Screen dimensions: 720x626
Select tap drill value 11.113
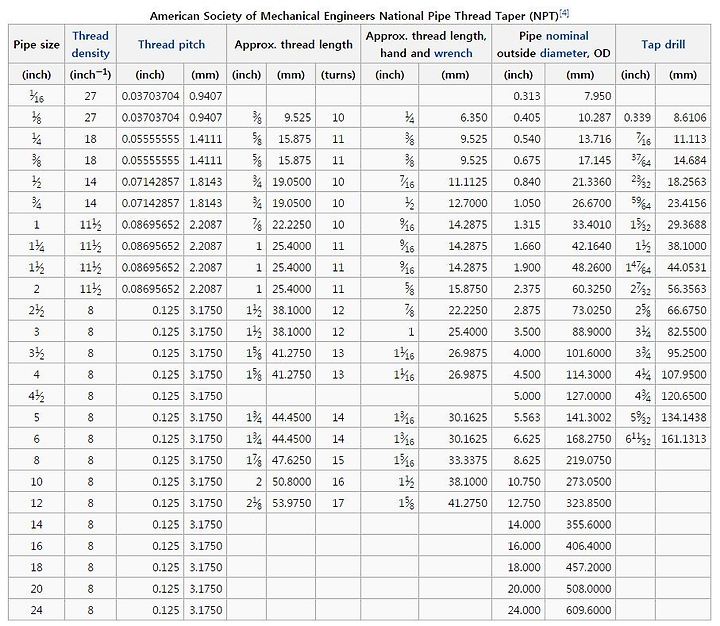690,139
